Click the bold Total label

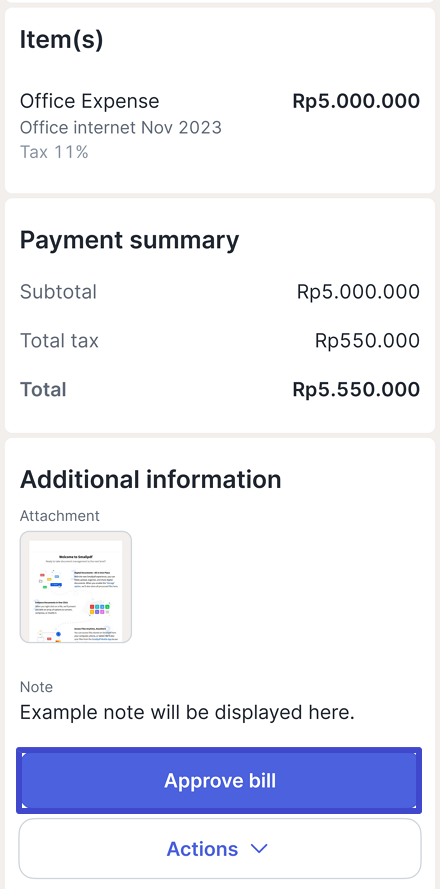pos(43,390)
